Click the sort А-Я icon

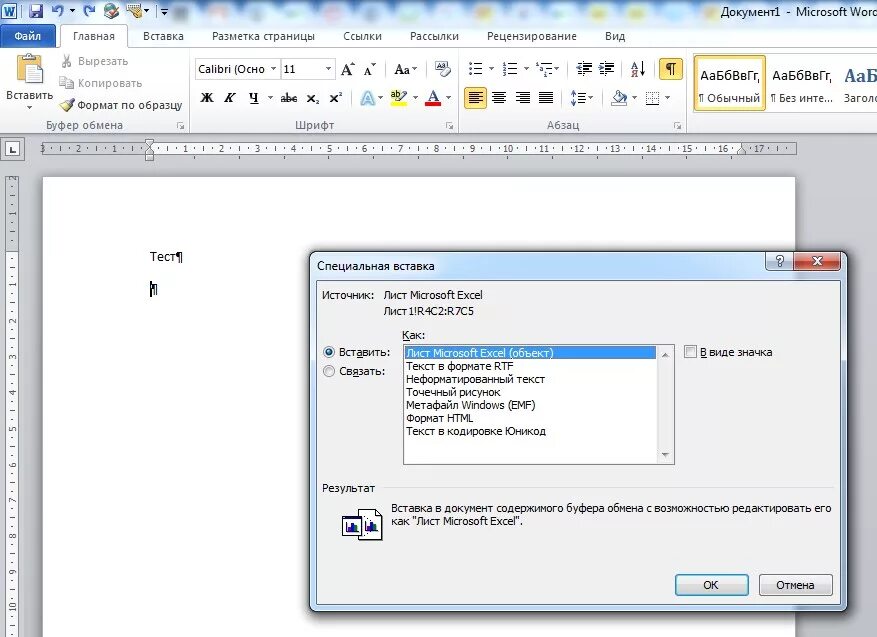(638, 69)
